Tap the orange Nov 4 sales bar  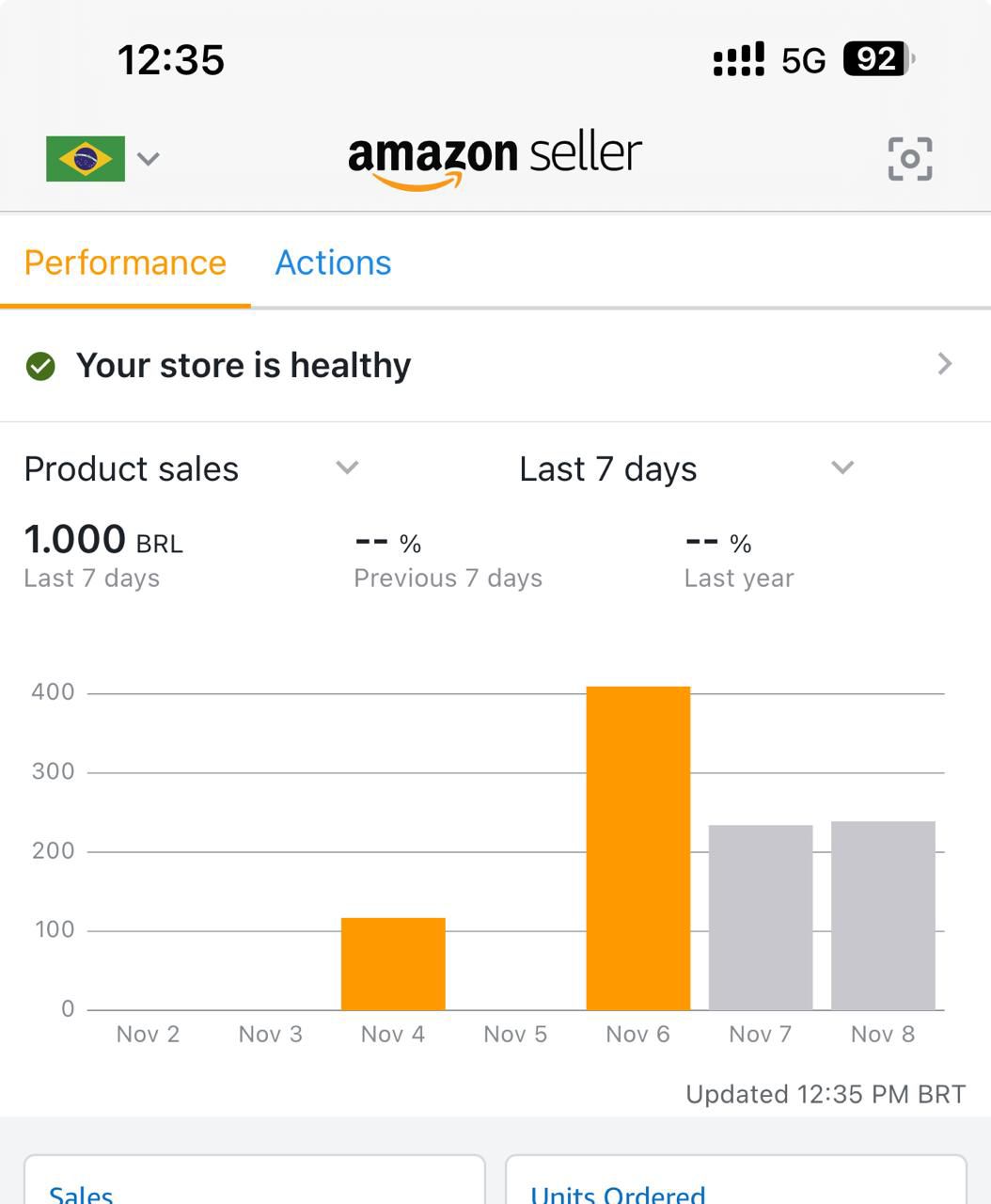pos(393,963)
